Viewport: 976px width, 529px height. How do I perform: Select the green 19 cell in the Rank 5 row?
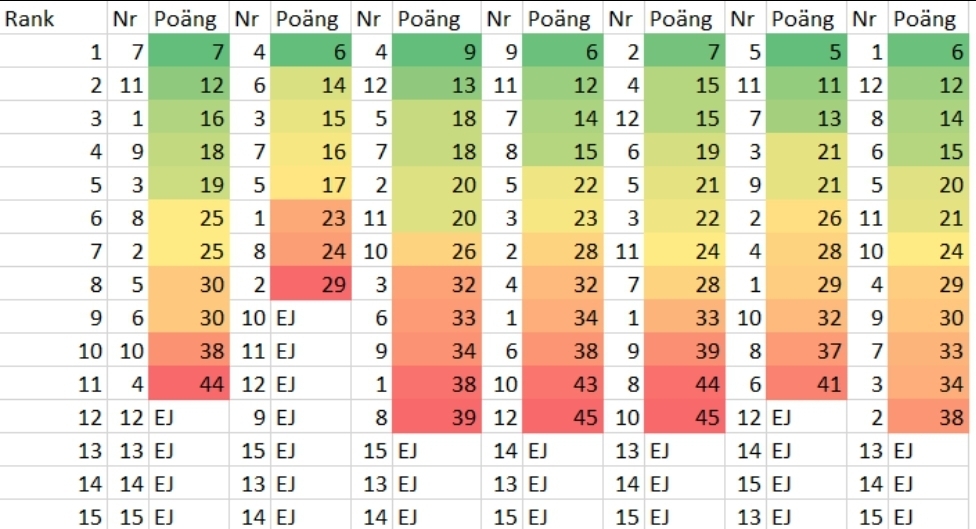tap(190, 185)
